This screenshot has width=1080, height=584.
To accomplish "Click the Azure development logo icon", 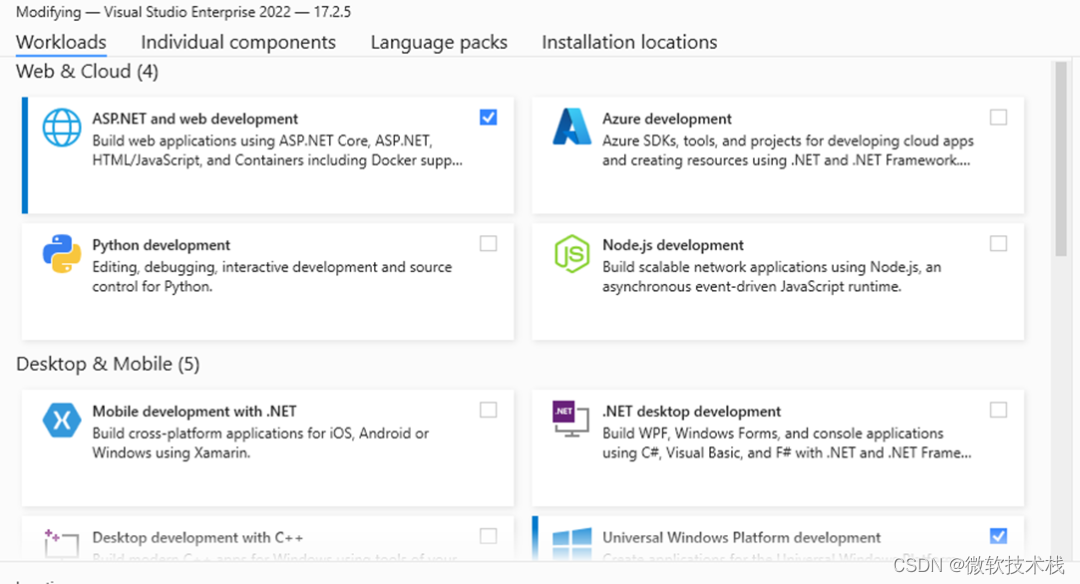I will tap(572, 127).
